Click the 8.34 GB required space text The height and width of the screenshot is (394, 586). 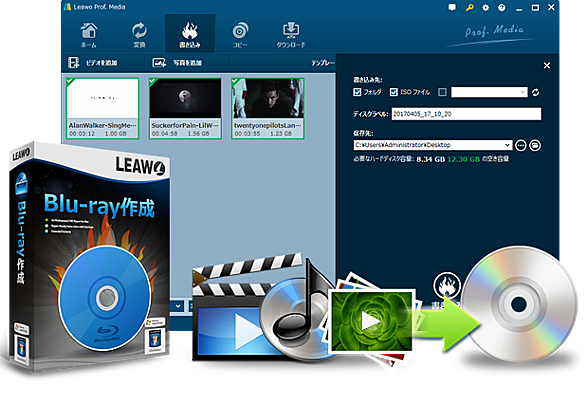(x=431, y=159)
